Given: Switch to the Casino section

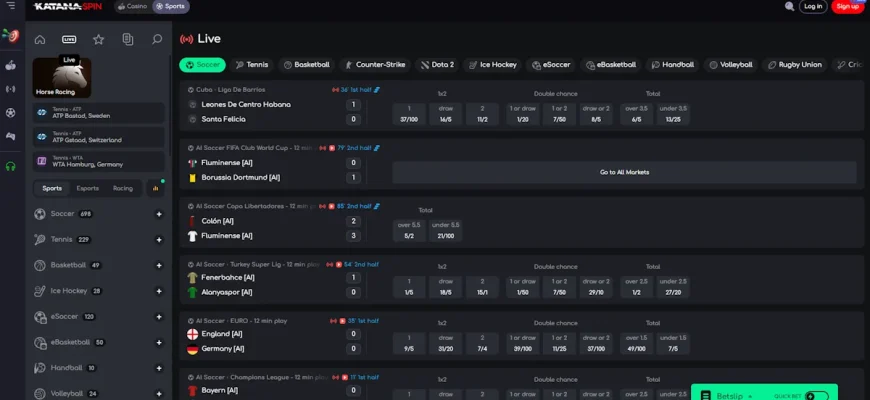Looking at the screenshot, I should 132,7.
